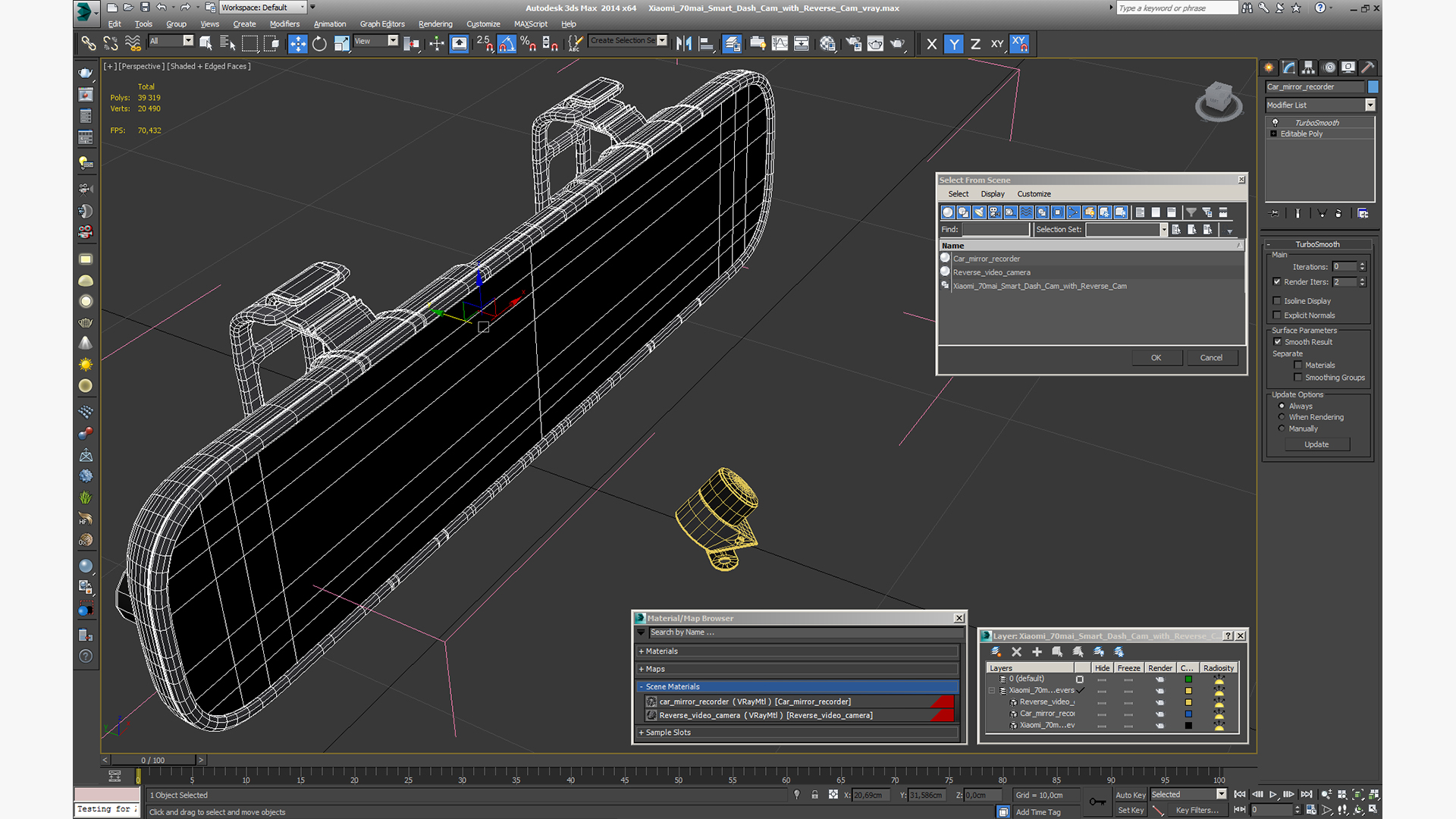Click Pin Stack icon below modifier list
1456x819 pixels.
pos(1274,214)
